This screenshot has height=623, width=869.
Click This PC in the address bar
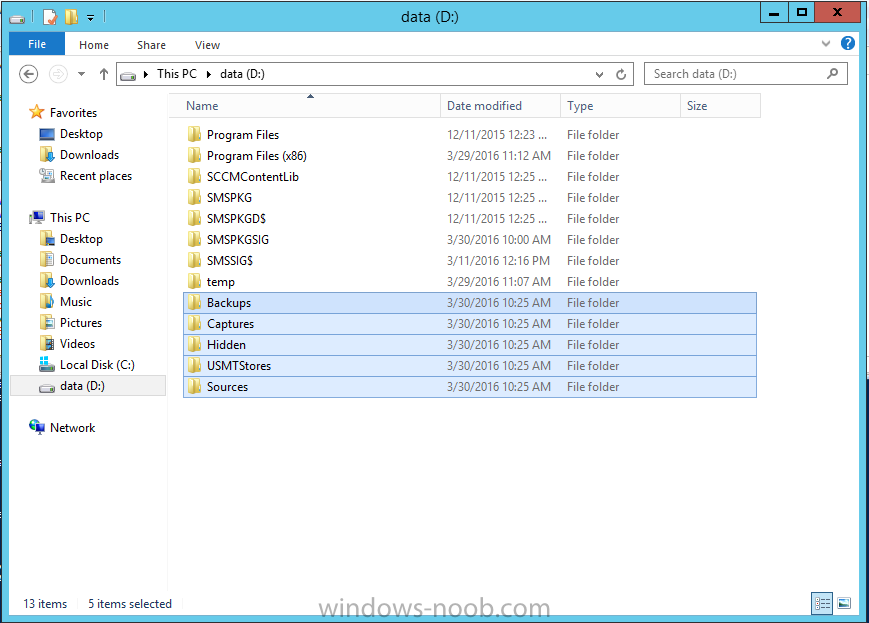point(177,74)
